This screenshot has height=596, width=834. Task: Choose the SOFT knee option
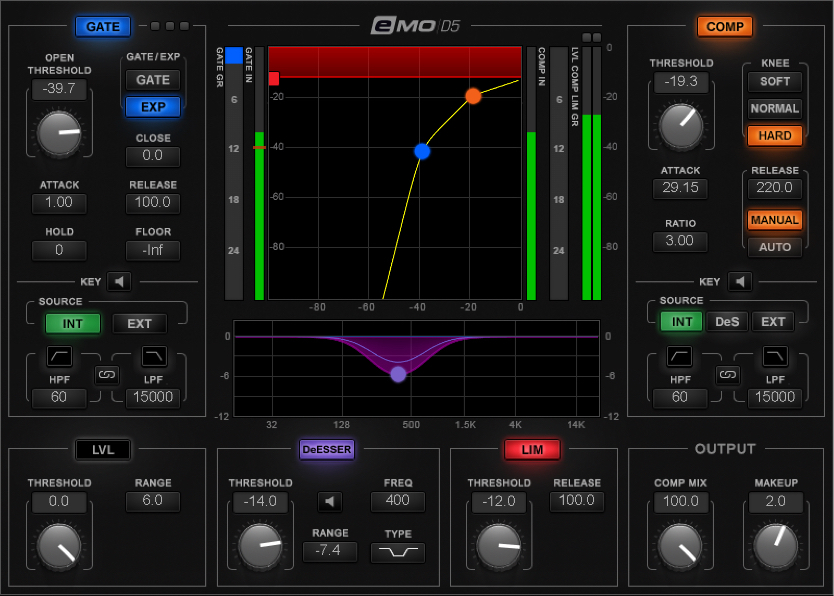click(774, 81)
